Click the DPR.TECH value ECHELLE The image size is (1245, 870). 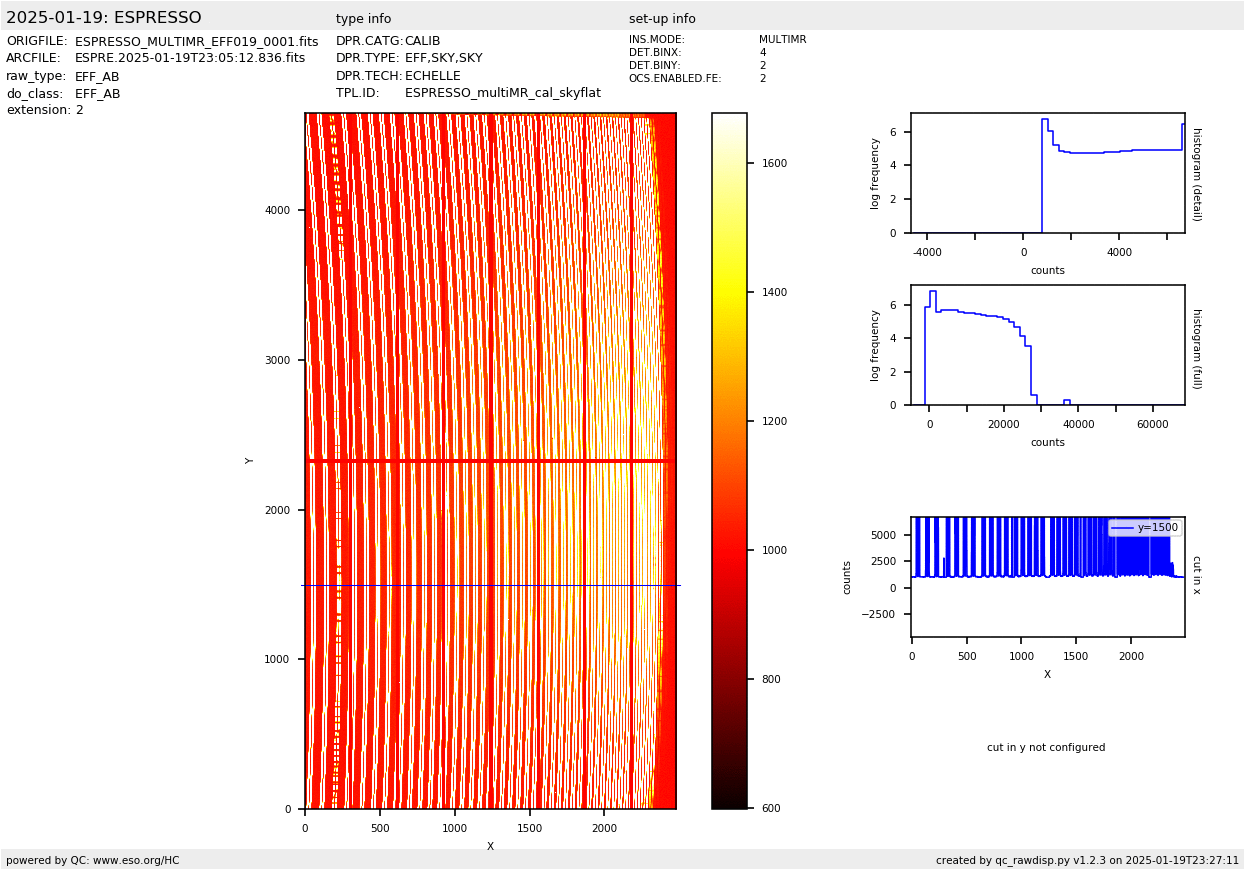(x=432, y=76)
